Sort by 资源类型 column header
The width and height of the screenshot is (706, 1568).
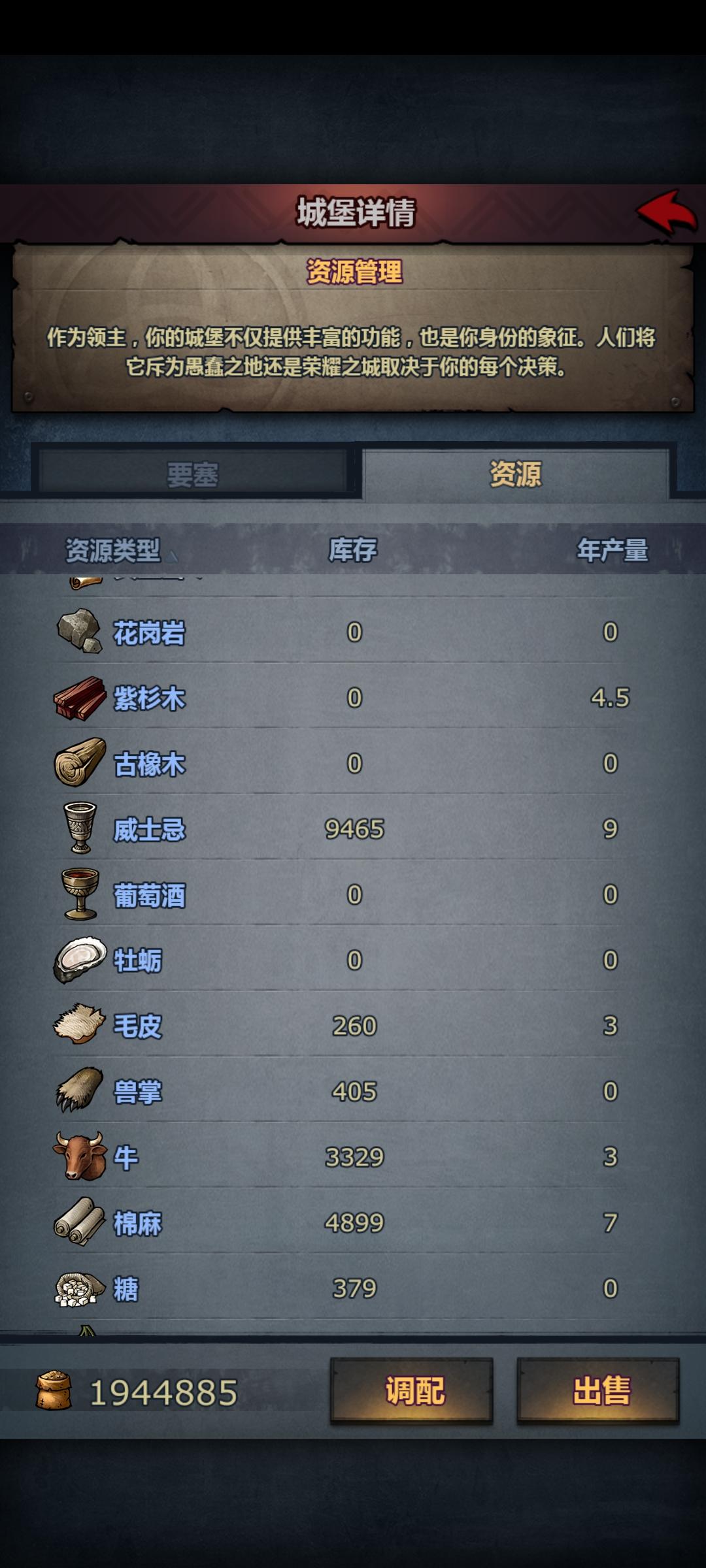pyautogui.click(x=112, y=550)
